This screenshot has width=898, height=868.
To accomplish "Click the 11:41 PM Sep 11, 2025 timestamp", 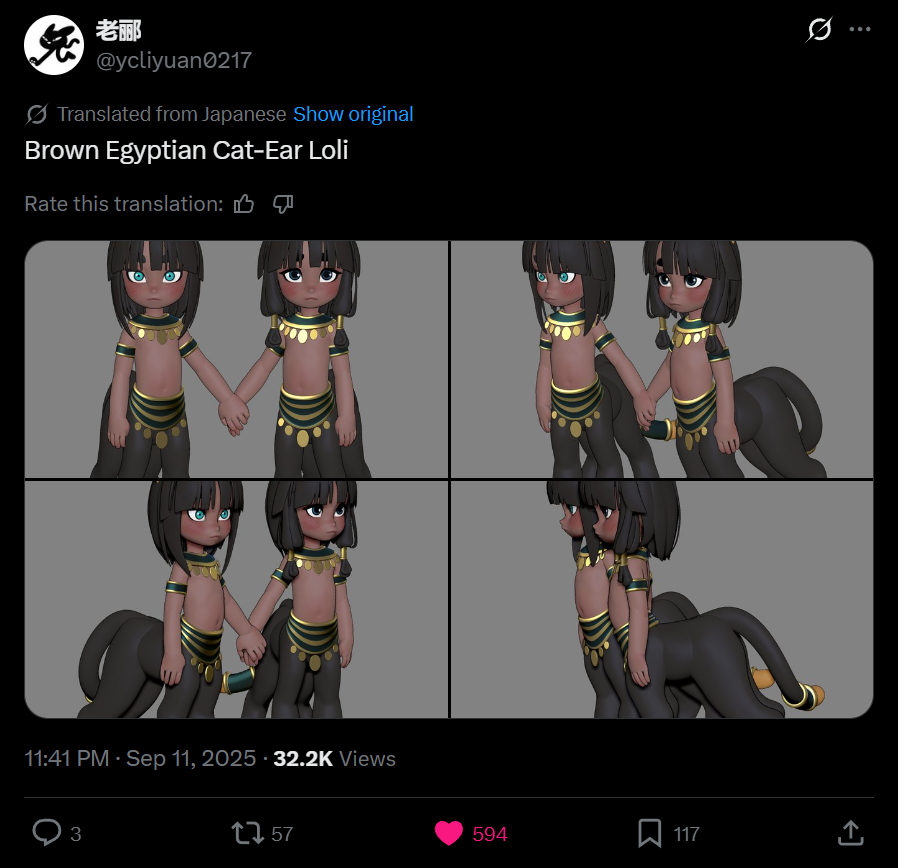I will [140, 759].
